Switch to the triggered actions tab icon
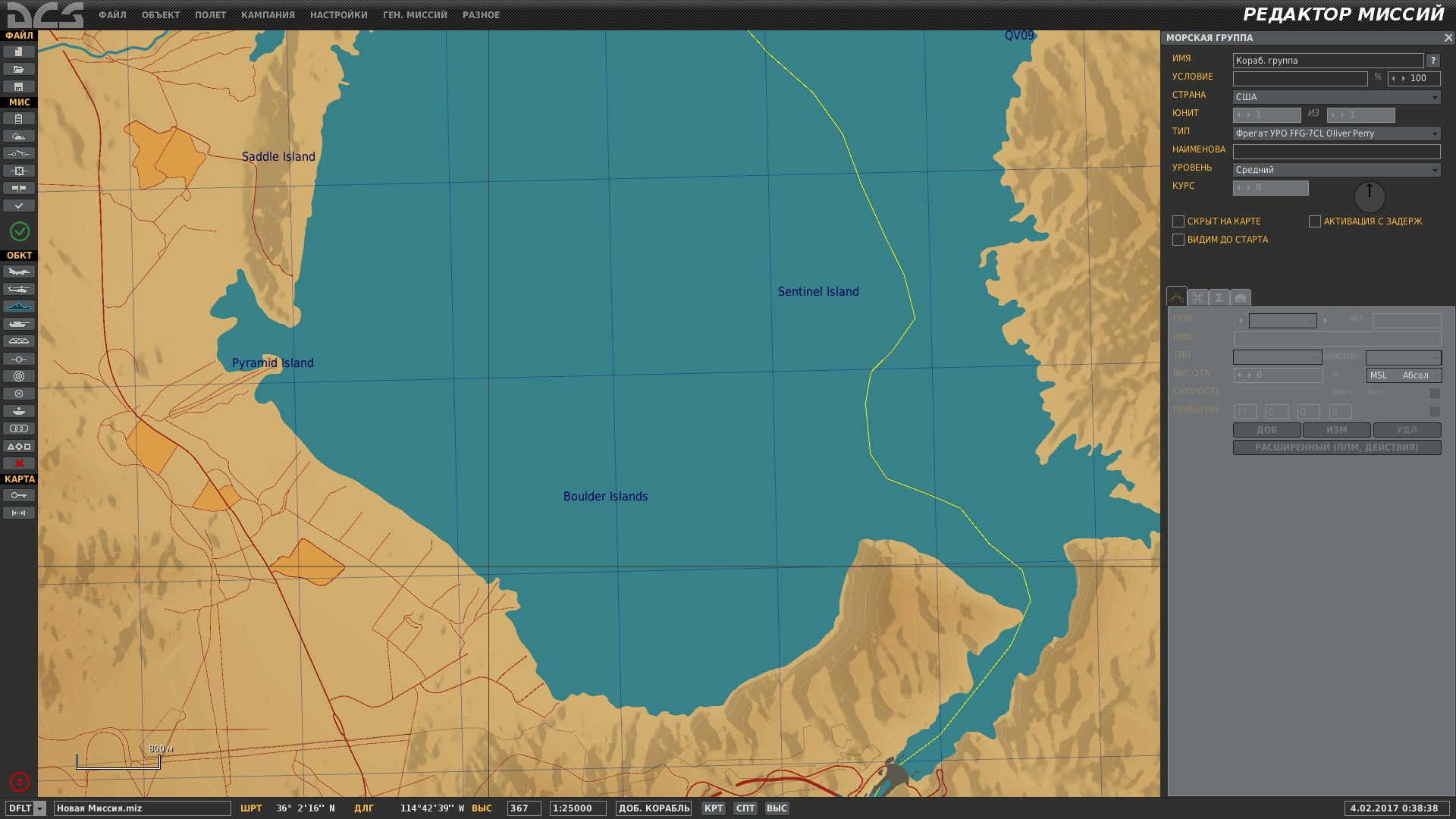The height and width of the screenshot is (819, 1456). (x=1198, y=298)
